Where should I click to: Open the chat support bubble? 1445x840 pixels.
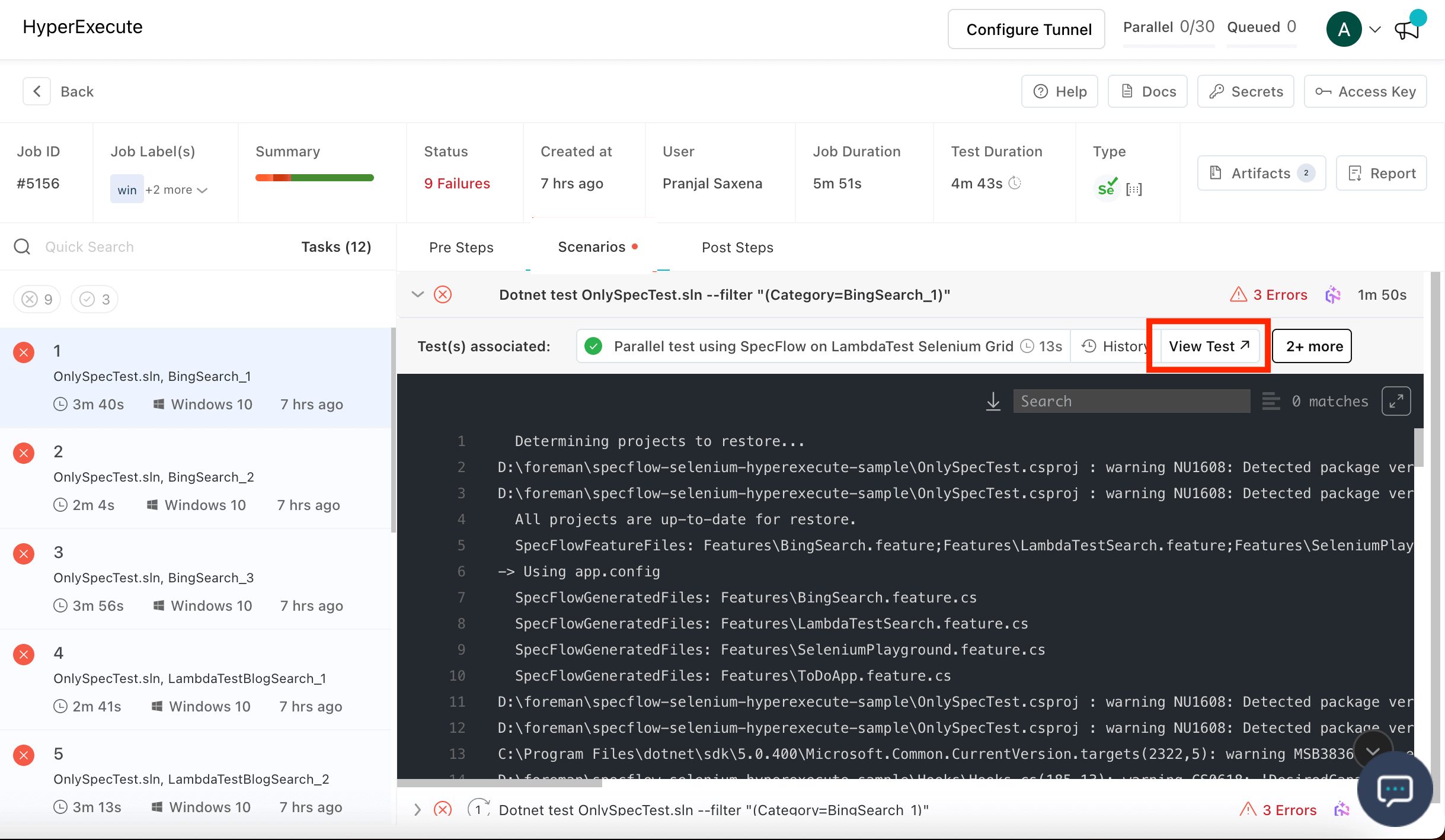coord(1395,789)
